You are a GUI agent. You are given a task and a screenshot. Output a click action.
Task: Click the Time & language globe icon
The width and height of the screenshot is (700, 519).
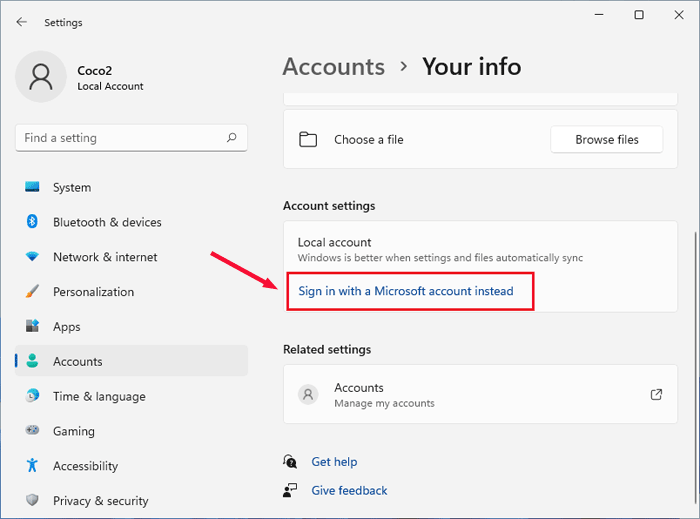(32, 395)
